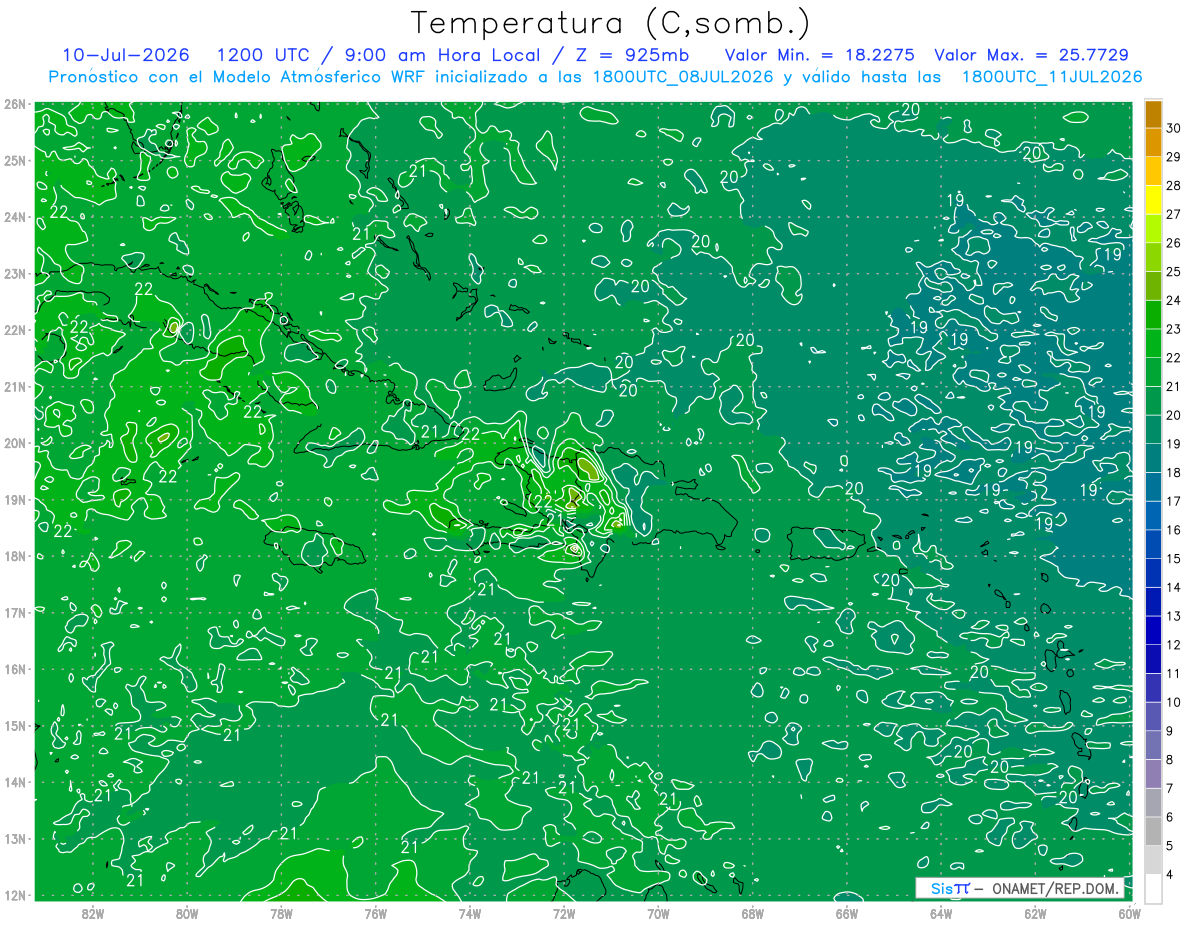Click the '12N' latitude label
This screenshot has width=1200, height=927.
coord(15,895)
